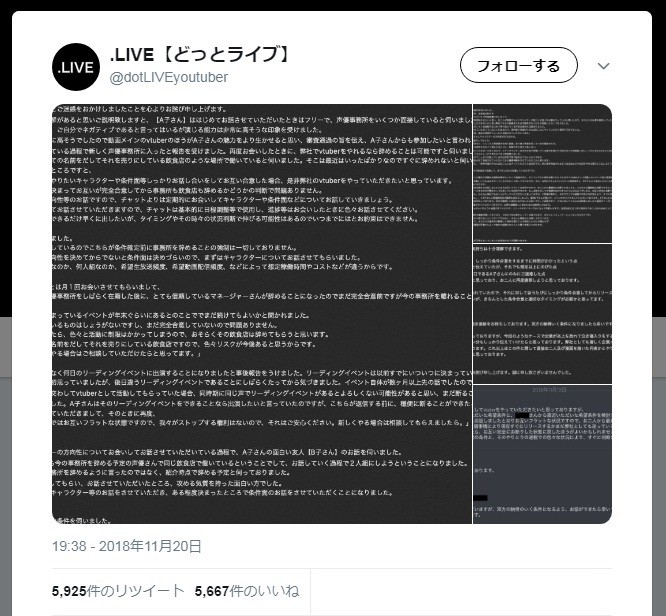Click the いいね count number 5,667
Viewport: 666px width, 616px height.
pyautogui.click(x=212, y=591)
